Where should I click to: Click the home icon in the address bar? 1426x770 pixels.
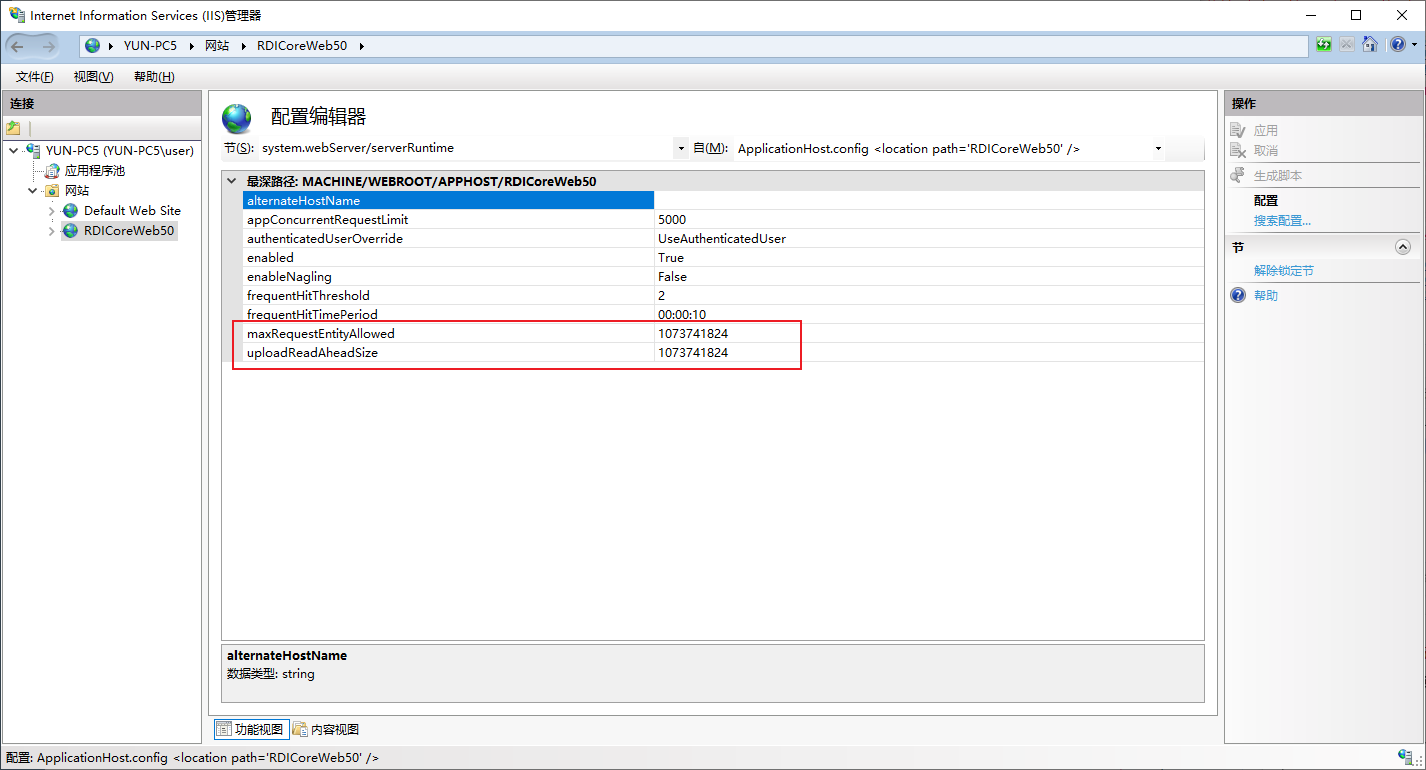[x=1370, y=45]
